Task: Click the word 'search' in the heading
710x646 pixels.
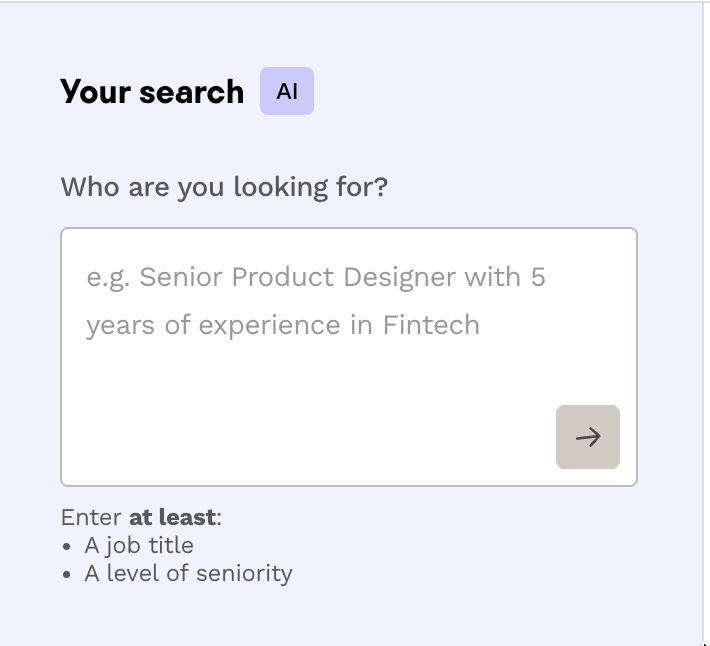Action: [192, 92]
